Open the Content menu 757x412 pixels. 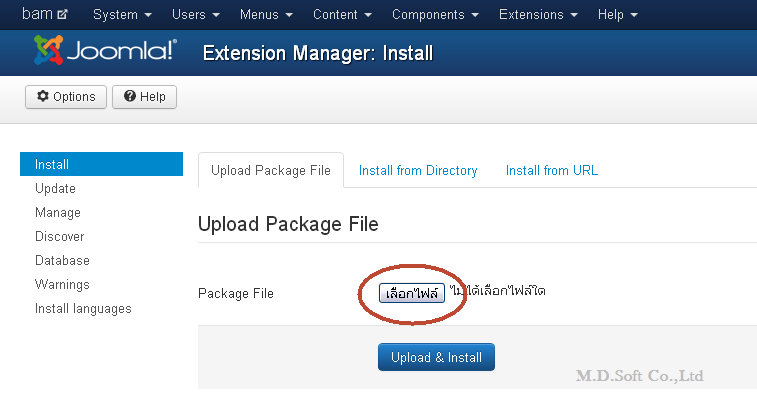(x=342, y=14)
